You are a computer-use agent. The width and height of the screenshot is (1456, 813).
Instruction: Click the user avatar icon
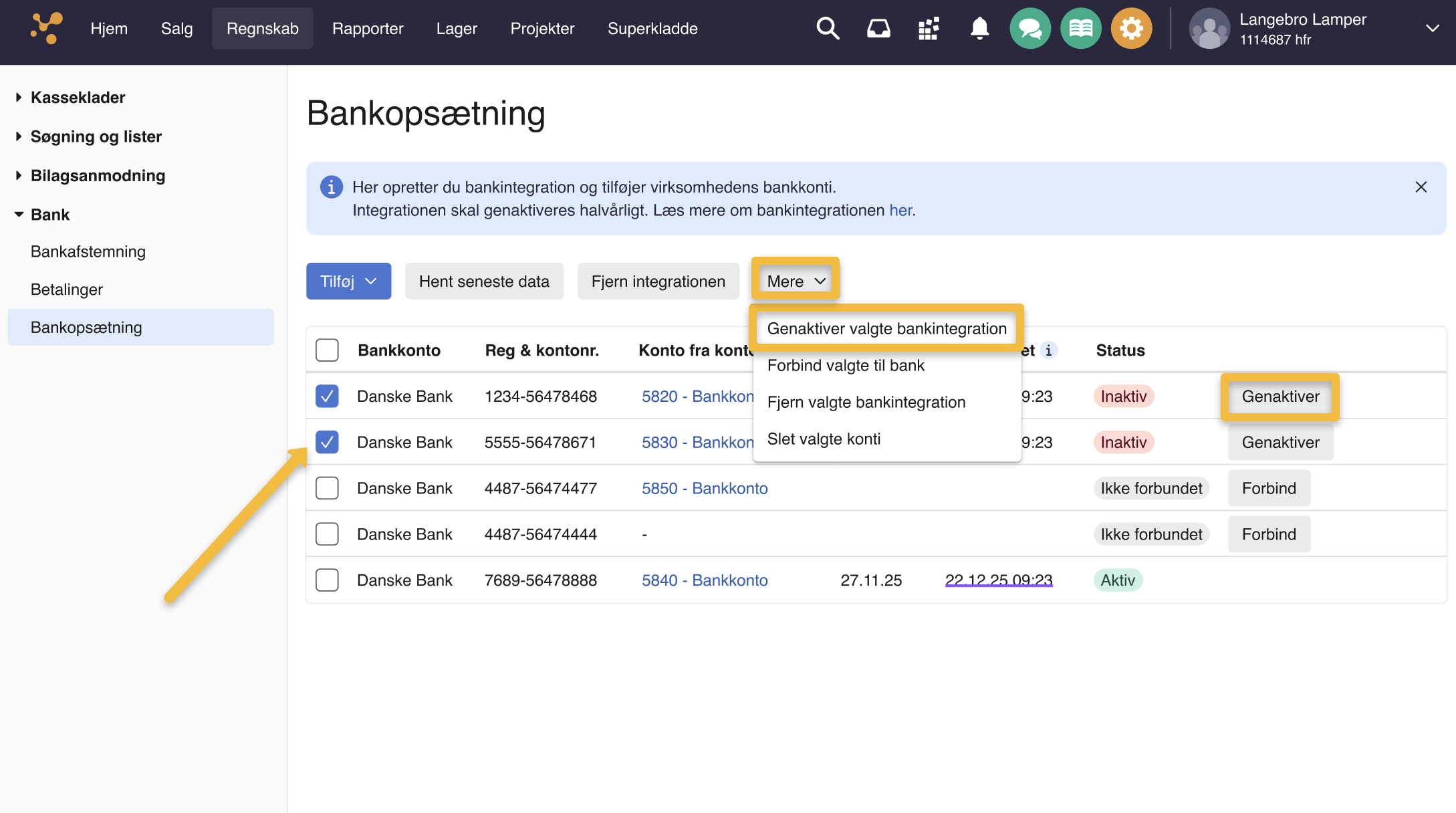pos(1209,28)
